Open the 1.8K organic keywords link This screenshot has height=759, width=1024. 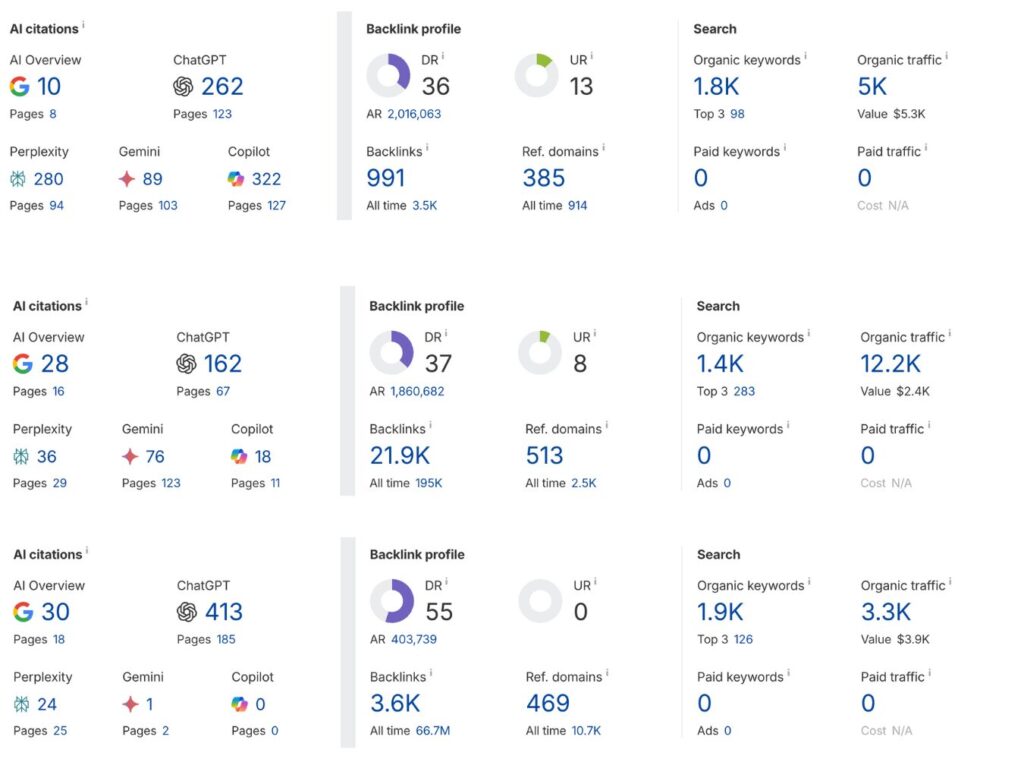(718, 87)
